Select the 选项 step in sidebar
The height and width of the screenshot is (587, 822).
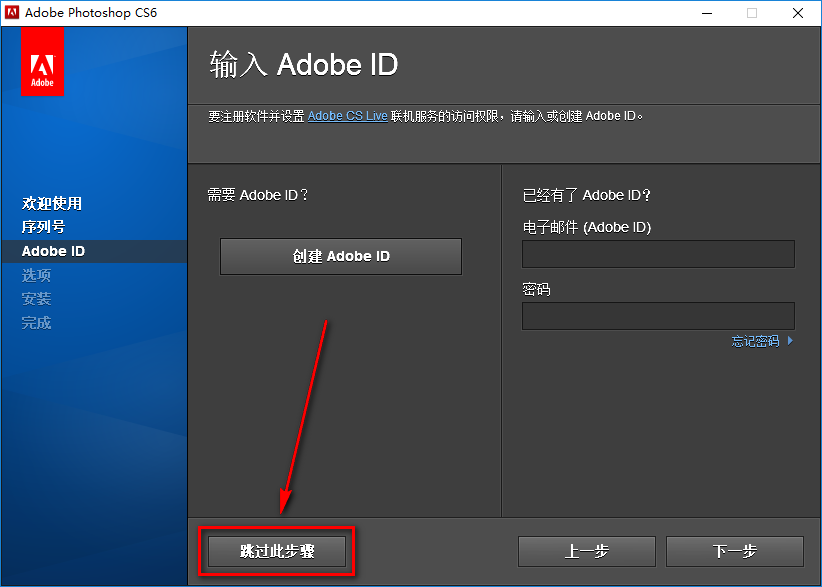coord(35,275)
